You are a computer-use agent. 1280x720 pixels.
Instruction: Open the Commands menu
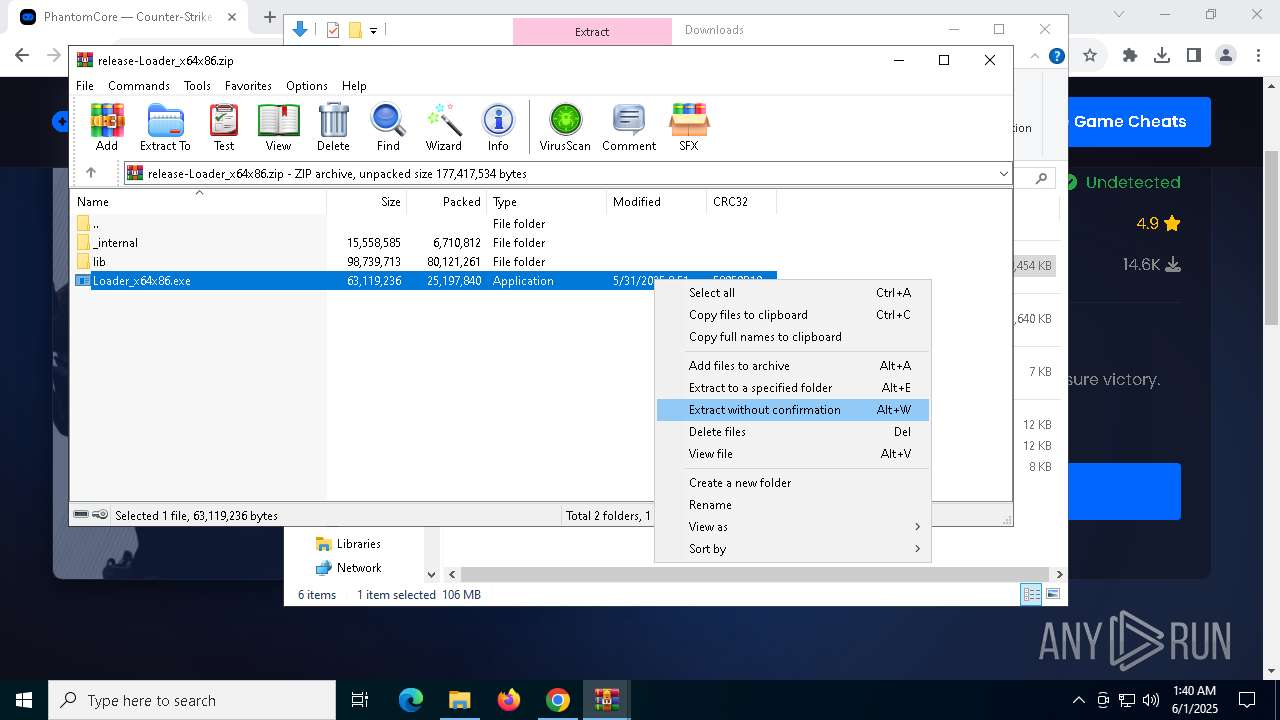point(139,86)
